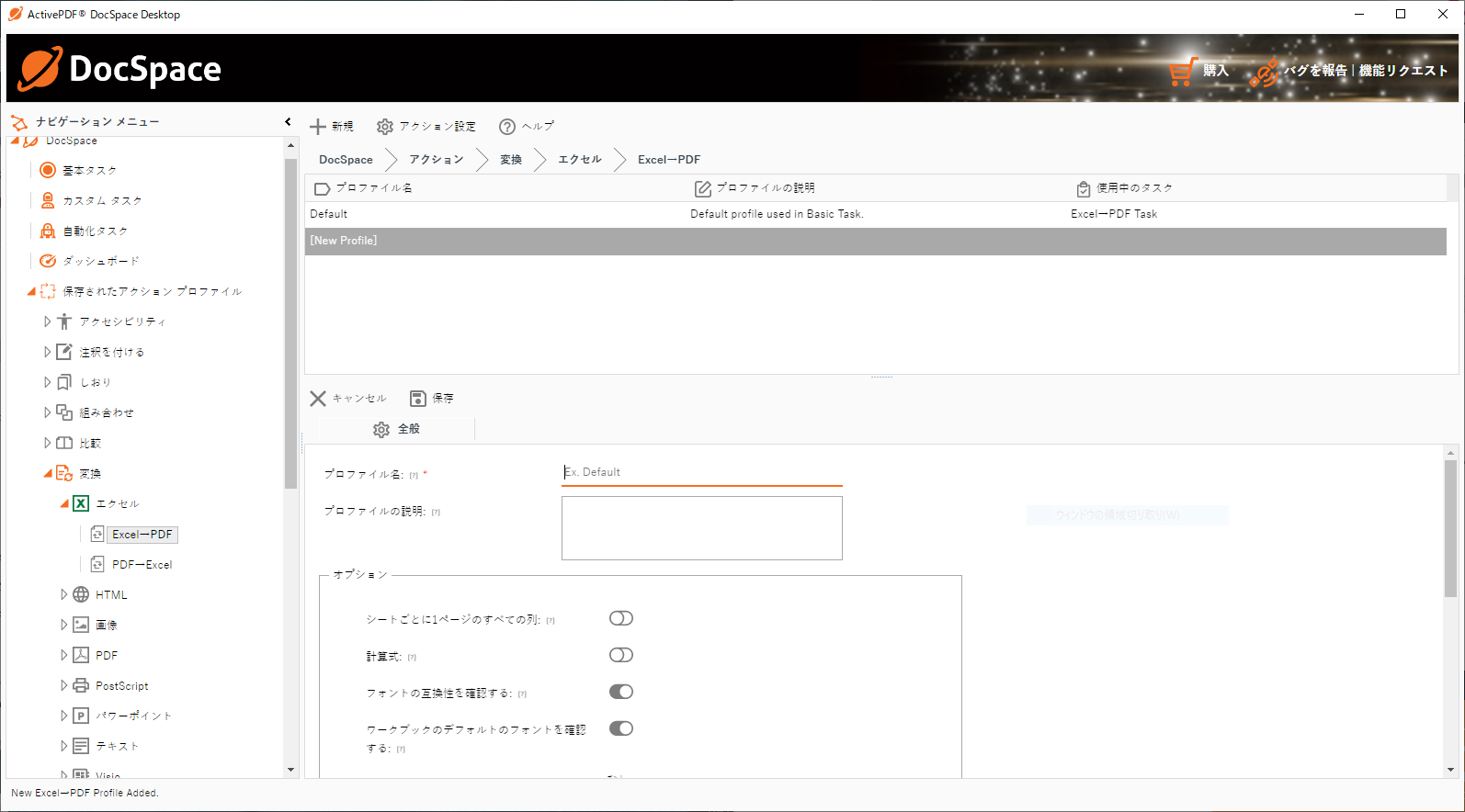
Task: Click the DocSpace planet logo in header
Action: (x=40, y=69)
